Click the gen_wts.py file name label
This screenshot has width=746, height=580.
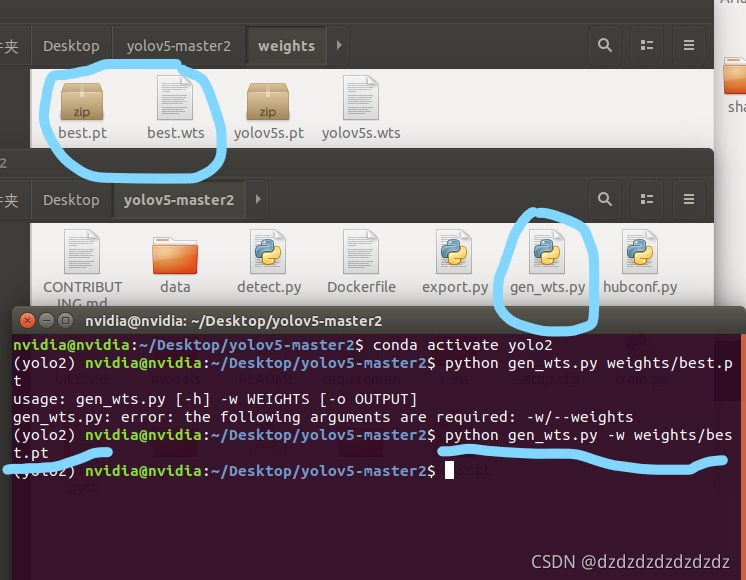click(x=548, y=287)
